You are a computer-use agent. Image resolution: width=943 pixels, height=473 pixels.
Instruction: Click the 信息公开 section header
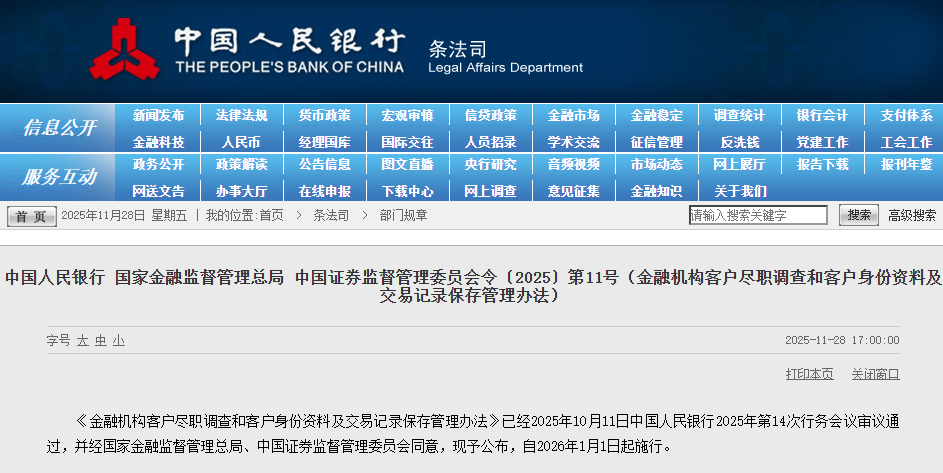pyautogui.click(x=59, y=128)
